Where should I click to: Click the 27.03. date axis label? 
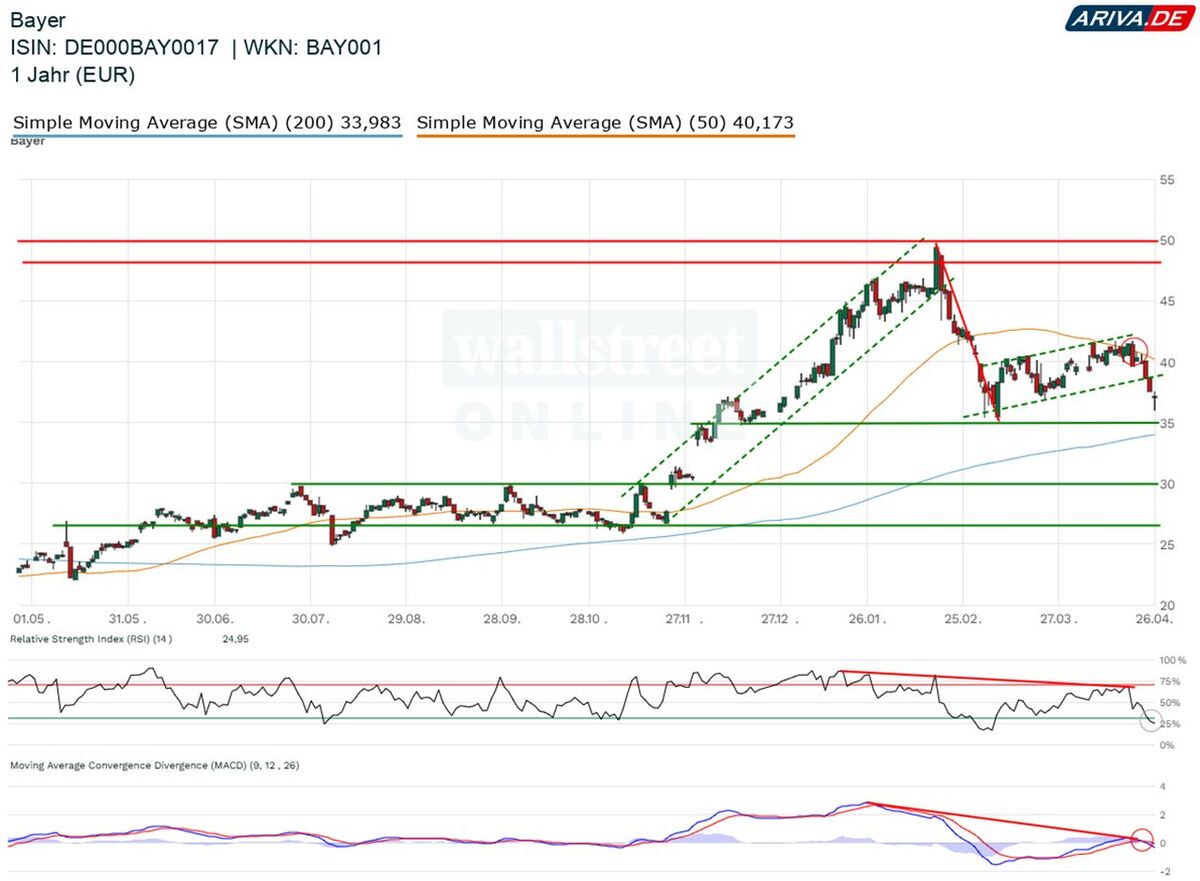coord(1059,620)
